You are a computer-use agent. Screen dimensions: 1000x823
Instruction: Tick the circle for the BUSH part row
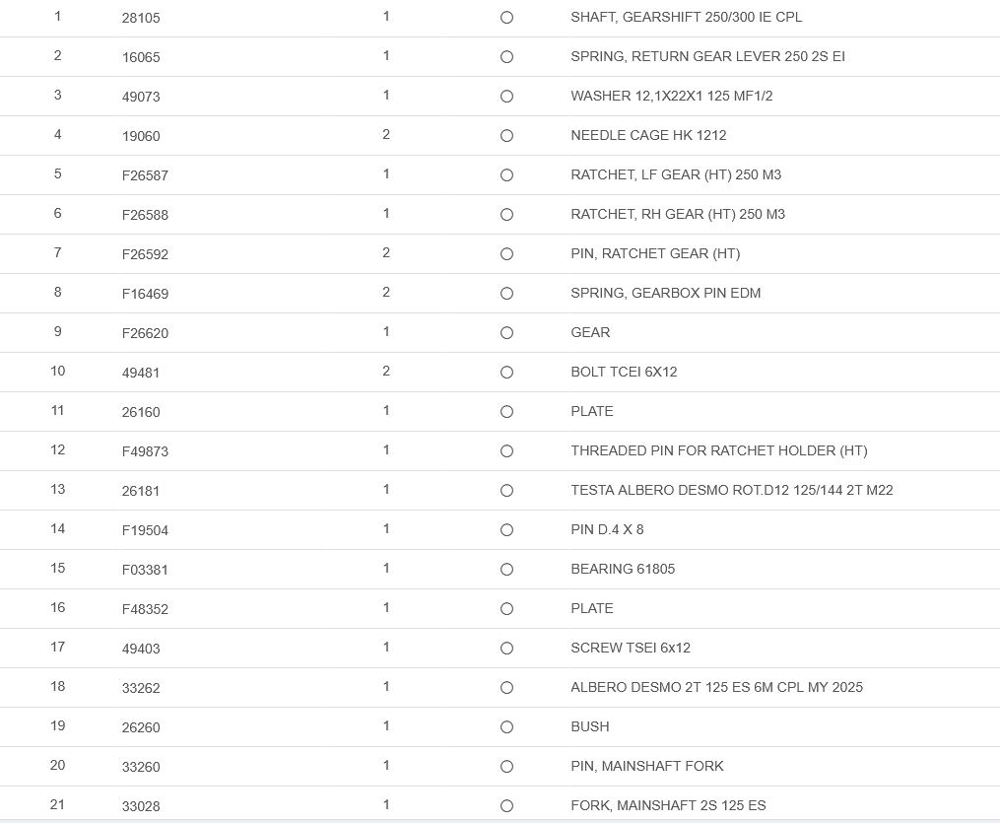(506, 727)
